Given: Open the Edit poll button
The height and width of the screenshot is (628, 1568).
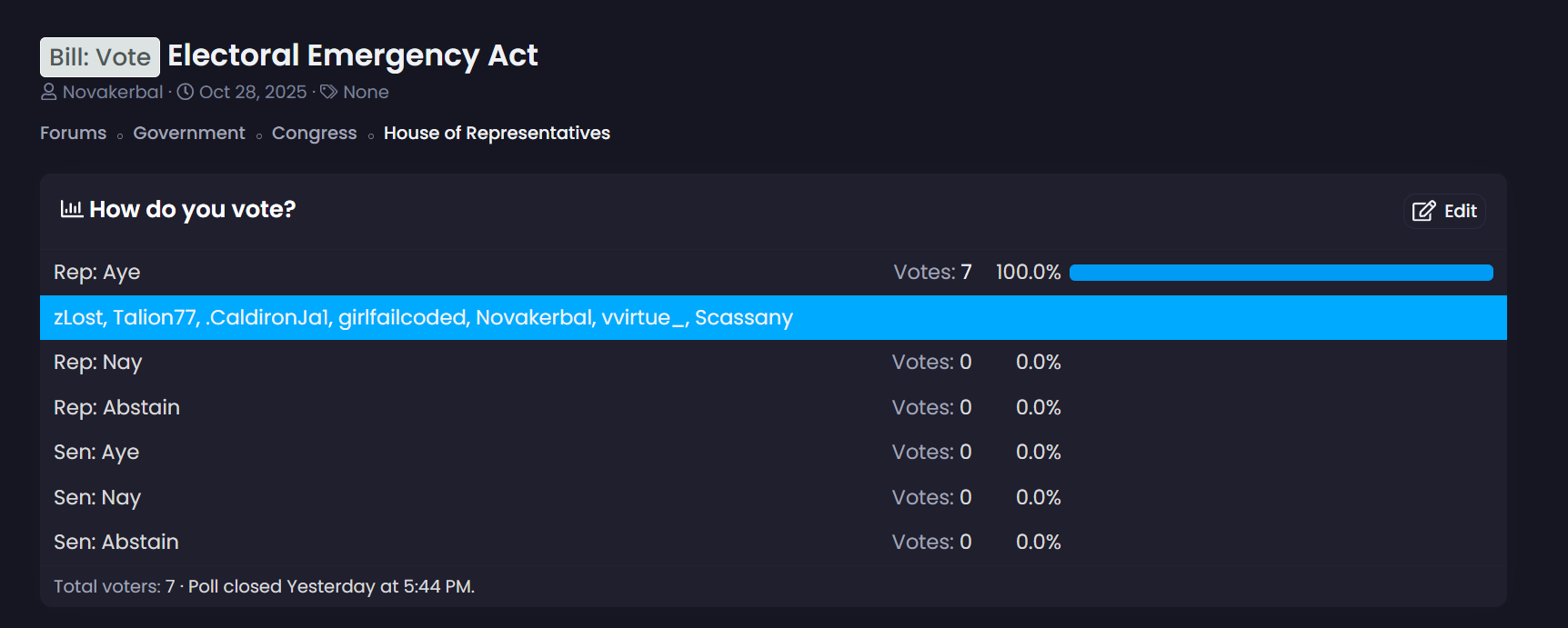Looking at the screenshot, I should 1444,211.
